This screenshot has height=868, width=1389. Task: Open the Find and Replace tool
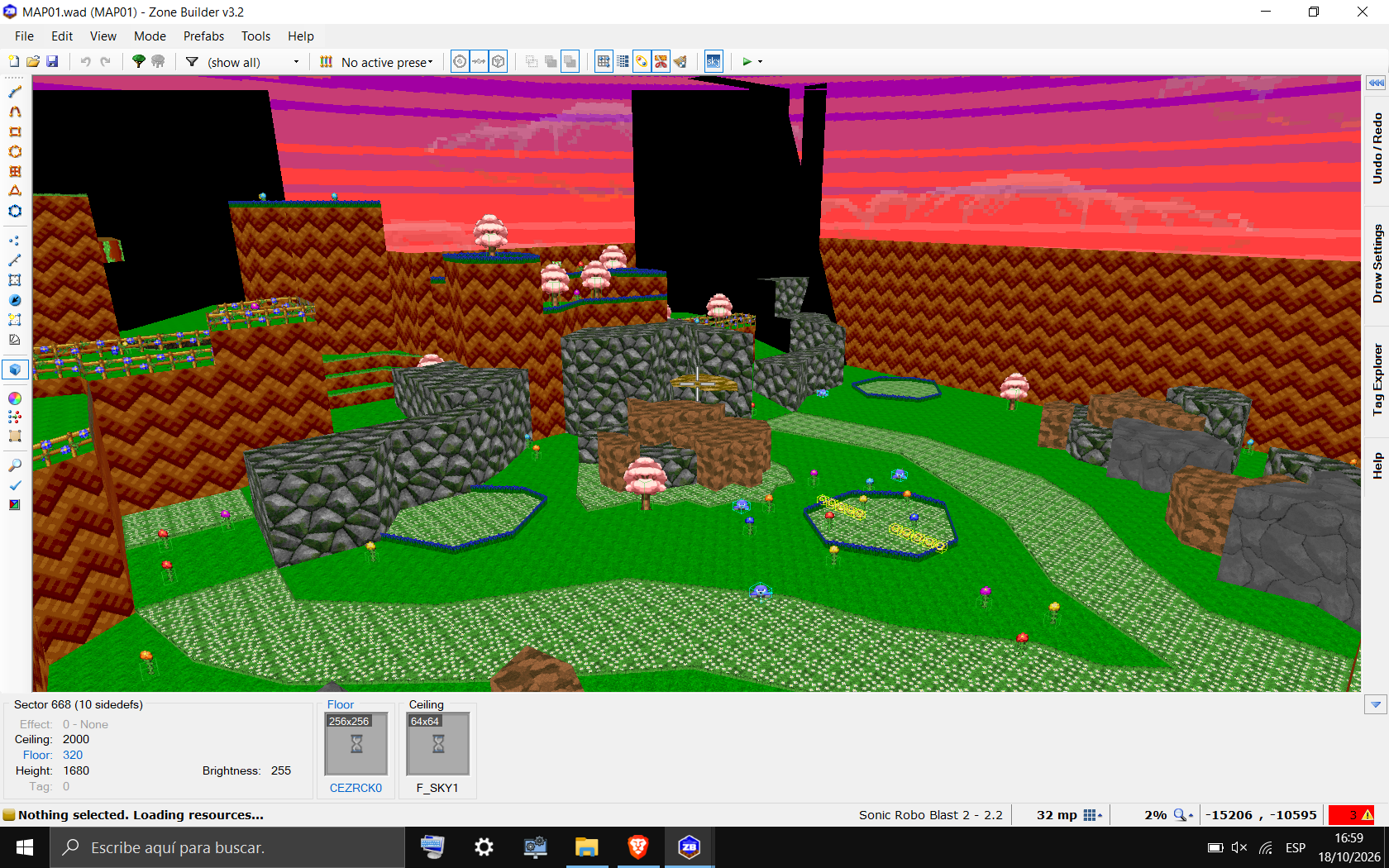coord(15,465)
